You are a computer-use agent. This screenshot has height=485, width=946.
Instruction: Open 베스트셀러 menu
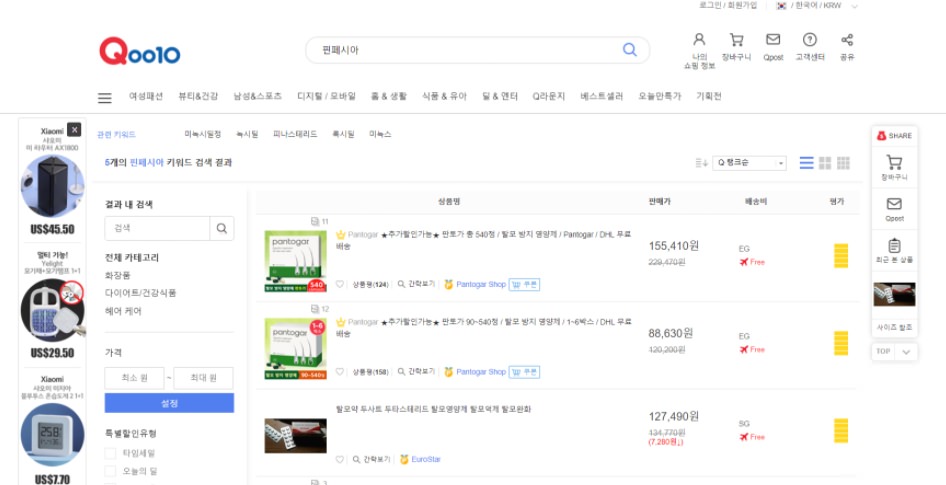coord(602,96)
